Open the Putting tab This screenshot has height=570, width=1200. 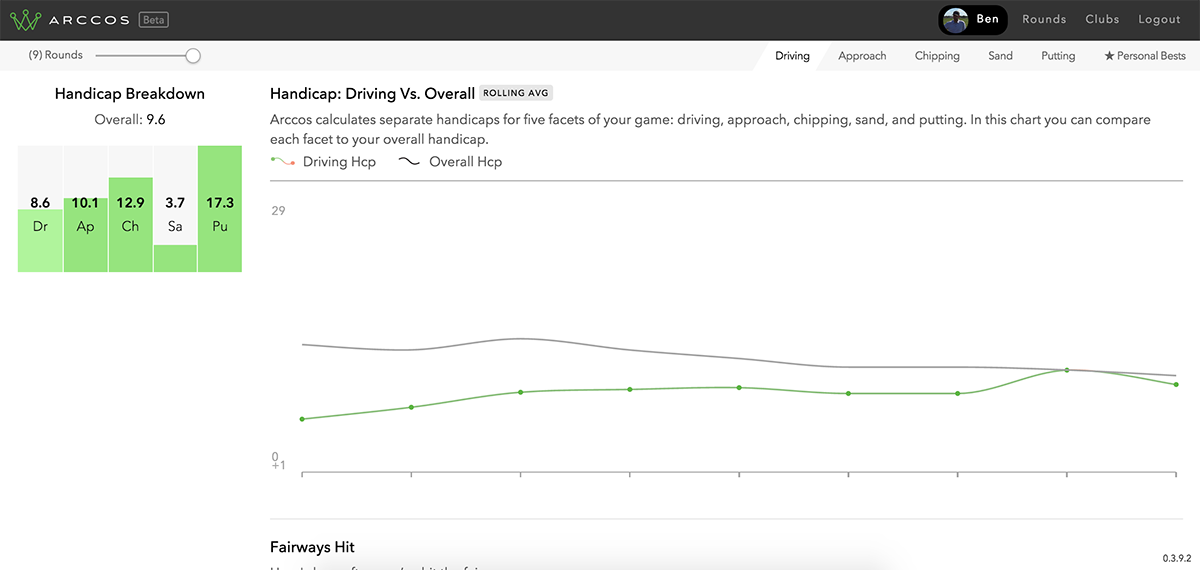(x=1058, y=56)
